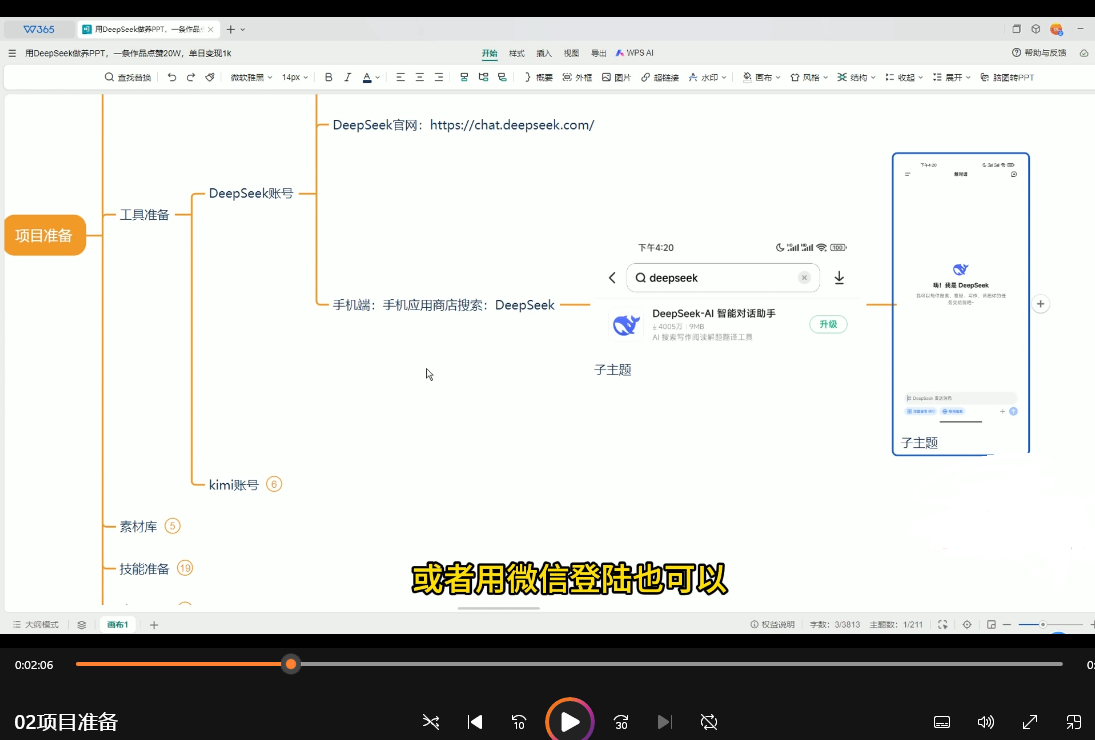Switch to the 插入 tab
Viewport: 1095px width, 740px height.
[544, 53]
